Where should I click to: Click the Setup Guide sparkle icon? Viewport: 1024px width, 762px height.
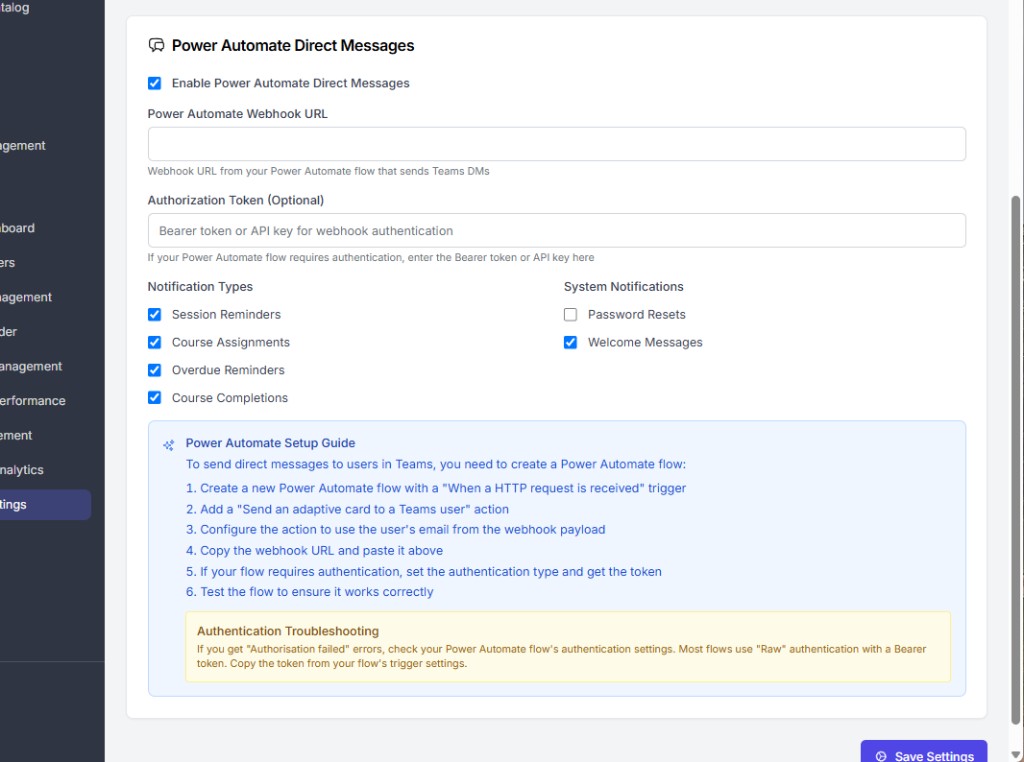[x=168, y=445]
